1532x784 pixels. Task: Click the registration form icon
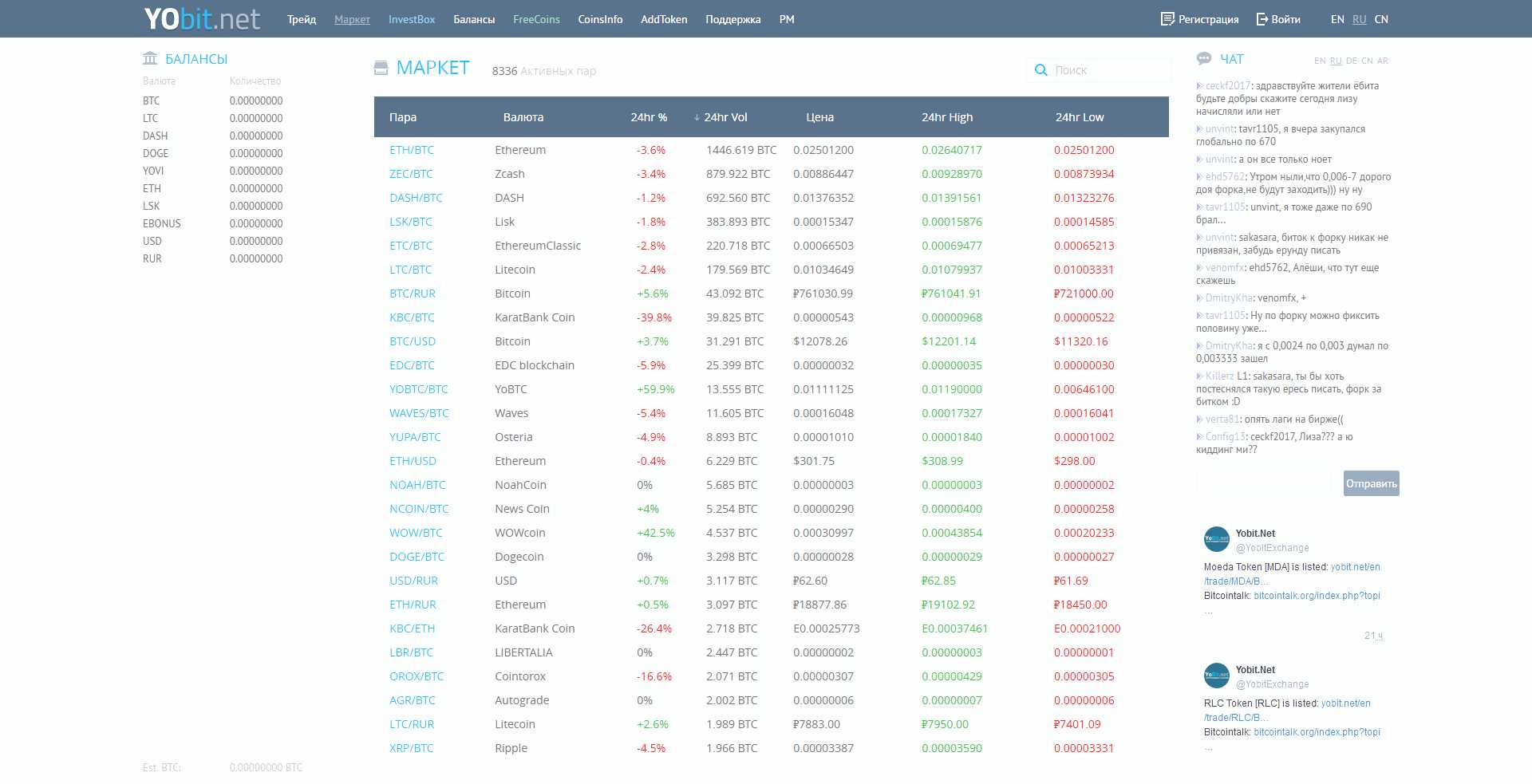1167,19
